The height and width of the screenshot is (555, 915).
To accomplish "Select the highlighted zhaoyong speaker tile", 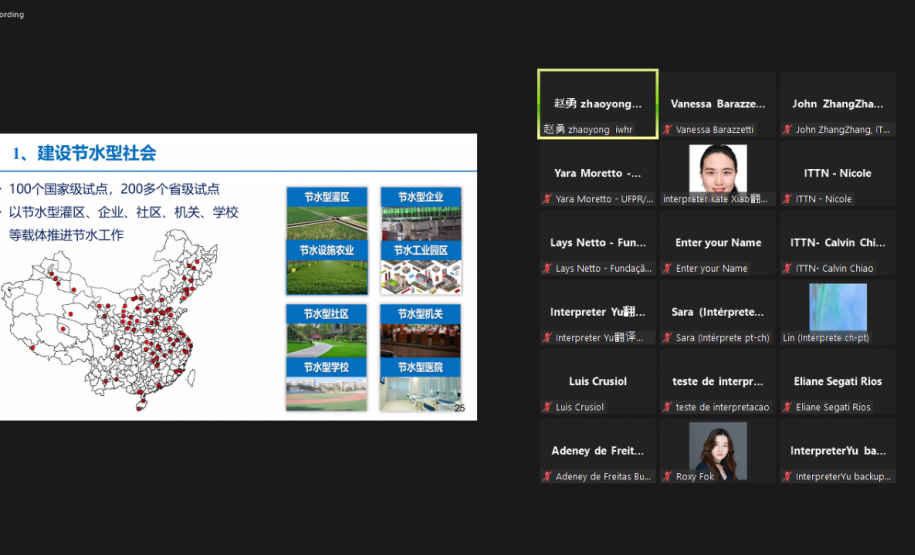I will tap(597, 104).
